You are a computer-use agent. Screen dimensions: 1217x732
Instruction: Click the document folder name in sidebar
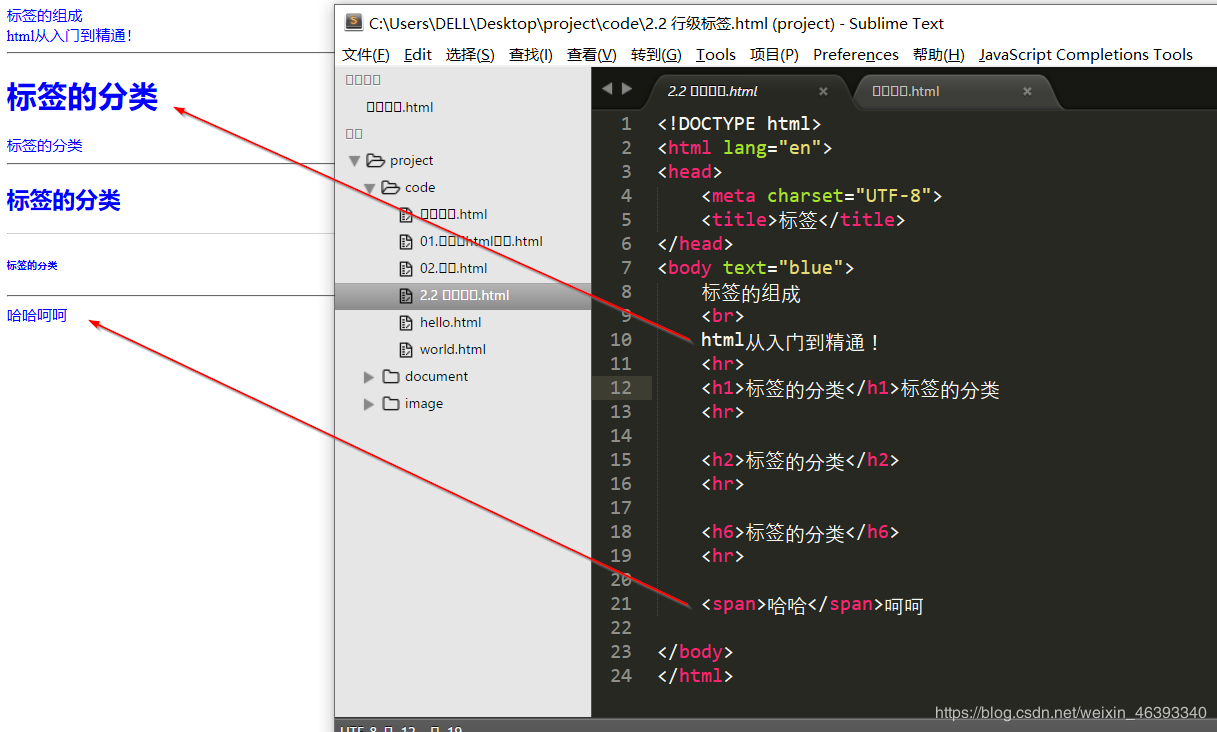click(x=436, y=376)
